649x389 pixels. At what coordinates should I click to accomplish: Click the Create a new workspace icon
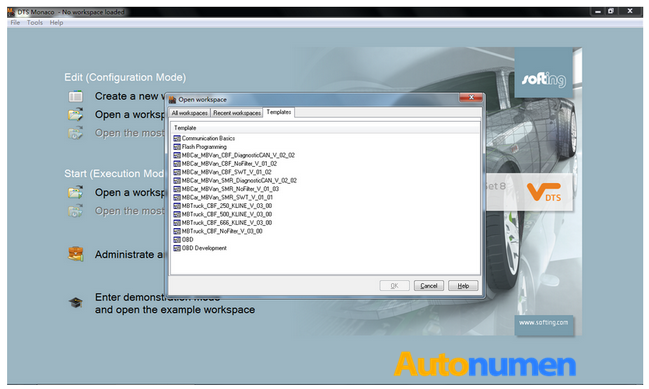pyautogui.click(x=75, y=96)
